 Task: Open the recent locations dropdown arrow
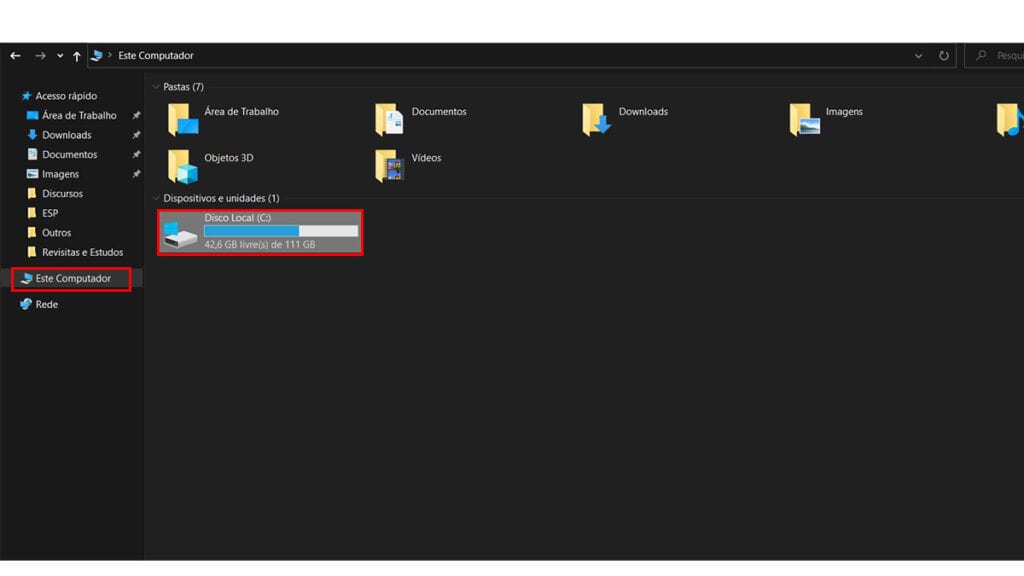click(60, 56)
